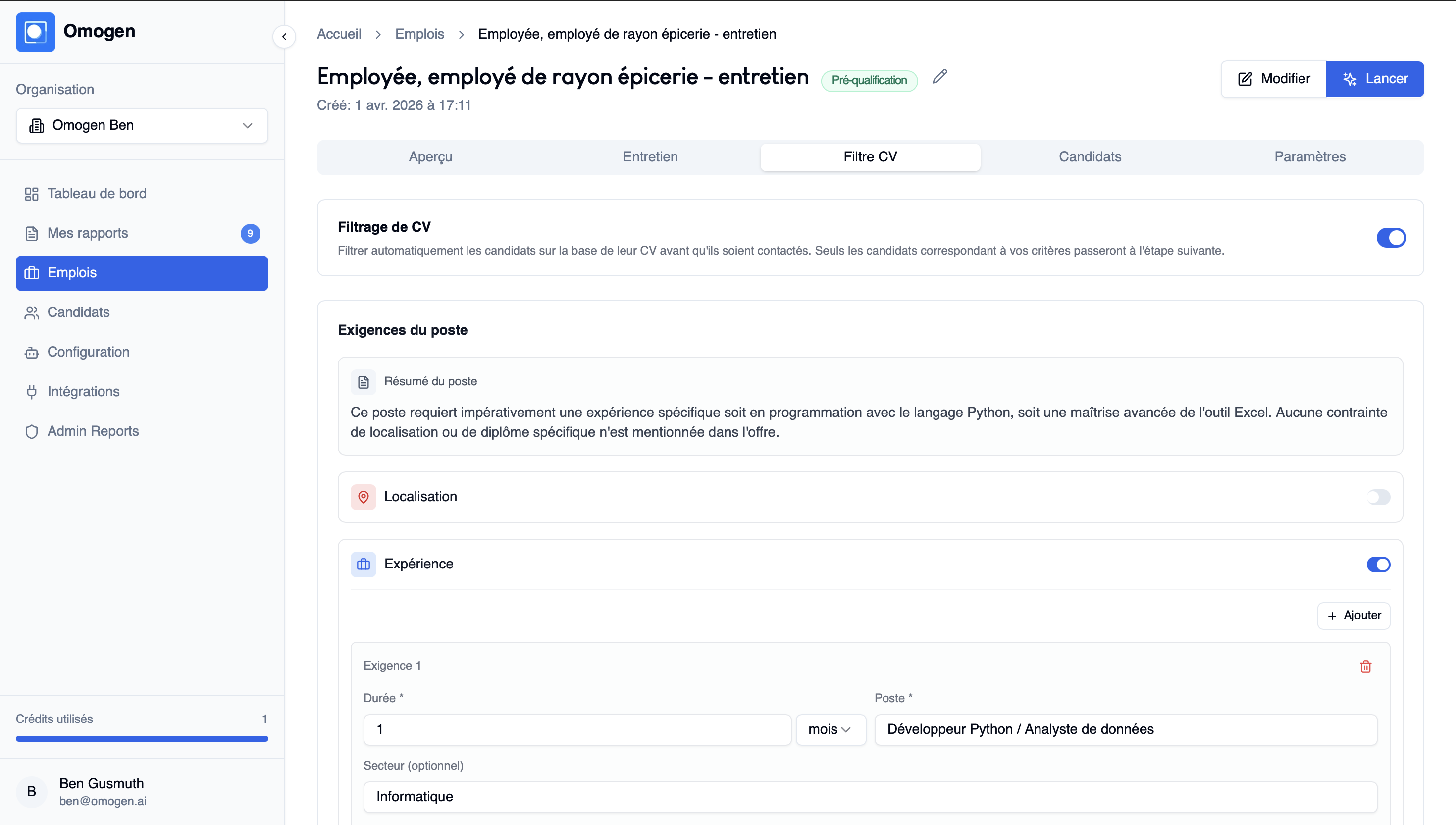1456x825 pixels.
Task: Click the Lancer button
Action: [1374, 79]
